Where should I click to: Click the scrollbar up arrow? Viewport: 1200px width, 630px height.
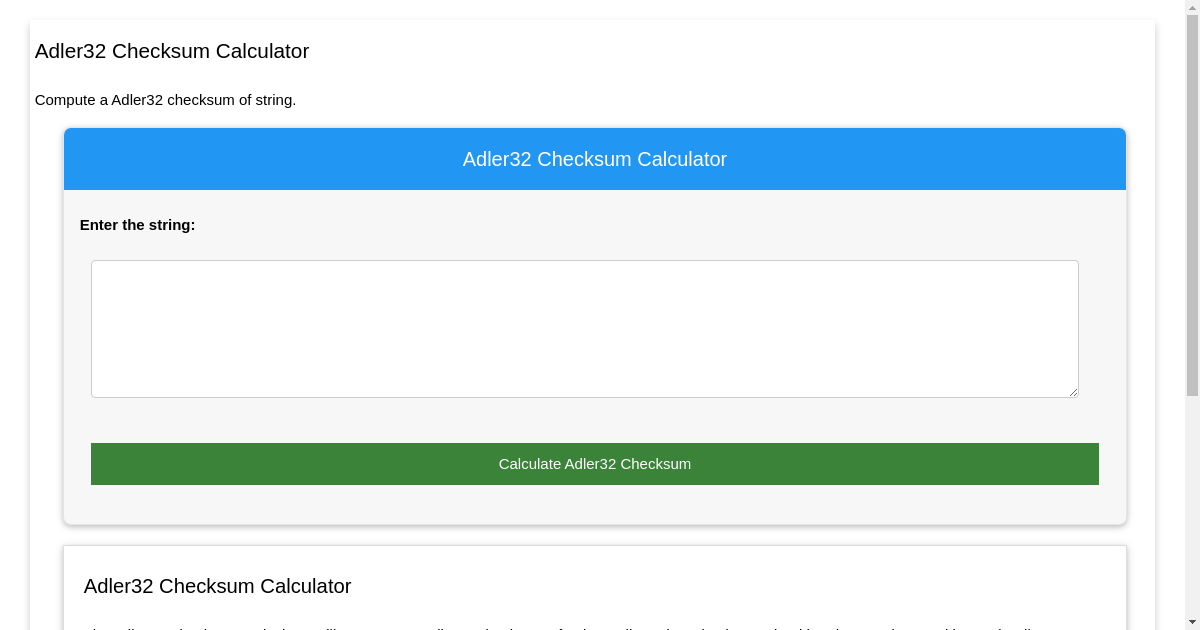(1192, 8)
